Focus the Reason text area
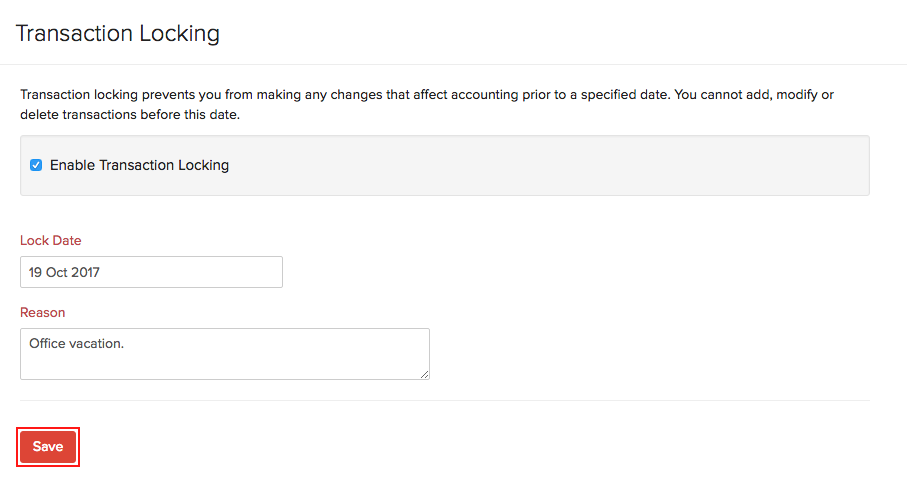The width and height of the screenshot is (907, 484). point(225,354)
